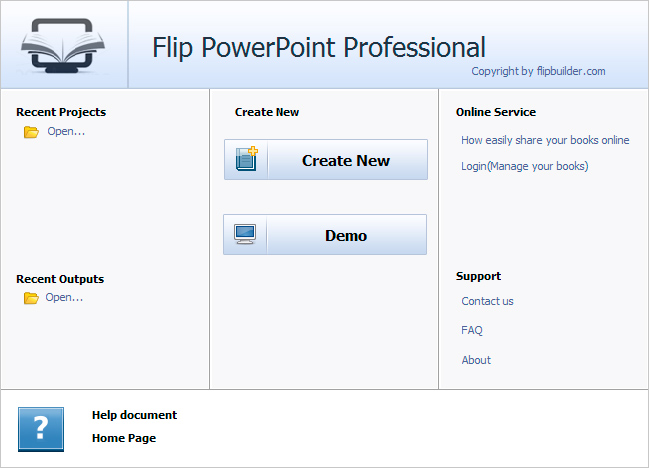This screenshot has width=649, height=468.
Task: Open 'How easily share your books online'
Action: point(545,140)
